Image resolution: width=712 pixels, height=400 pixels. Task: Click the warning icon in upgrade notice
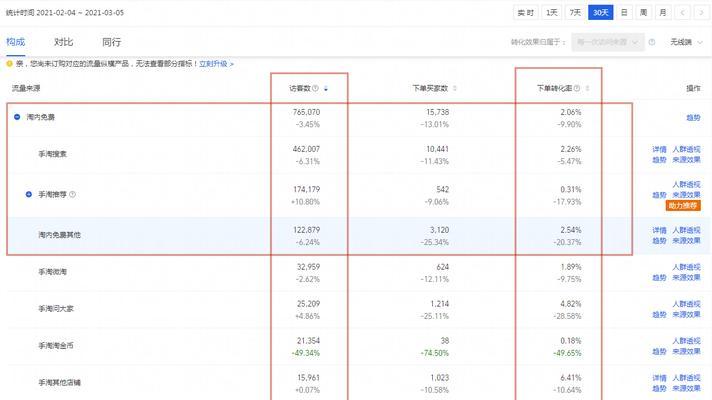click(10, 64)
